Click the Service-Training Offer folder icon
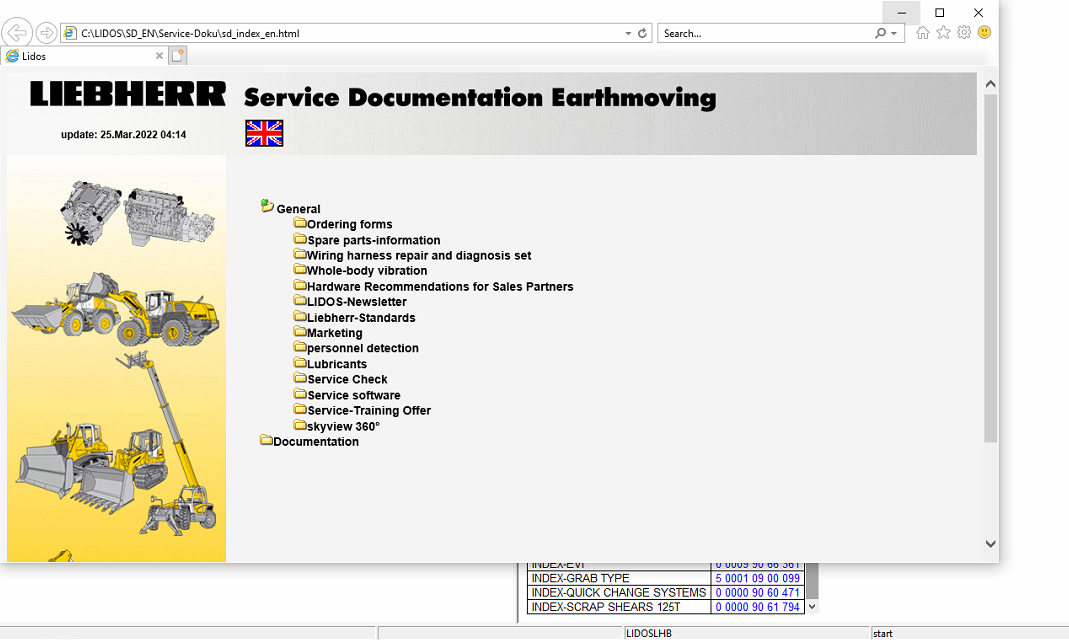The width and height of the screenshot is (1069, 640). tap(300, 409)
